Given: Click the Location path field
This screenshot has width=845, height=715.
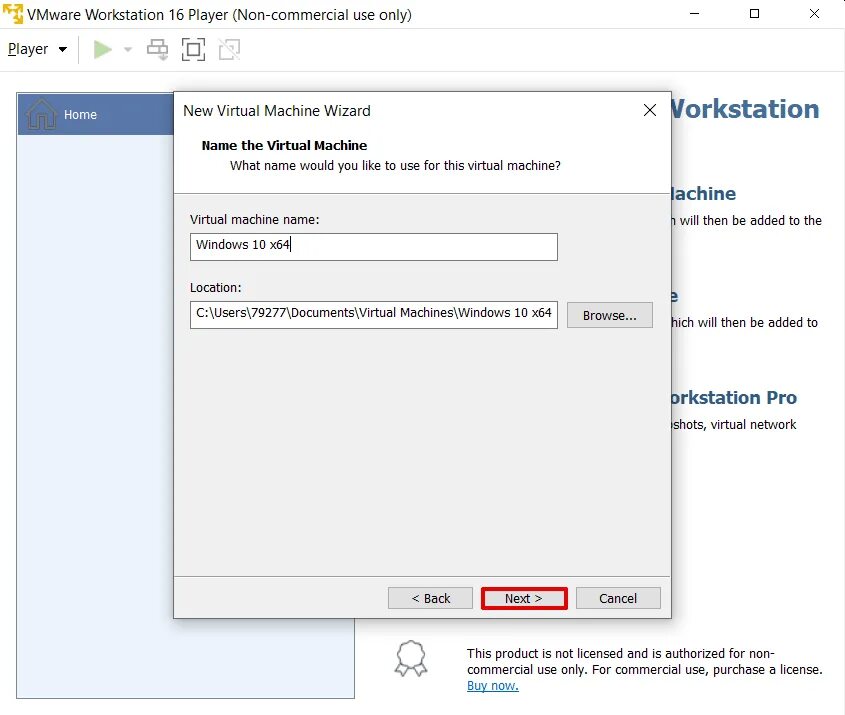Looking at the screenshot, I should pyautogui.click(x=373, y=315).
